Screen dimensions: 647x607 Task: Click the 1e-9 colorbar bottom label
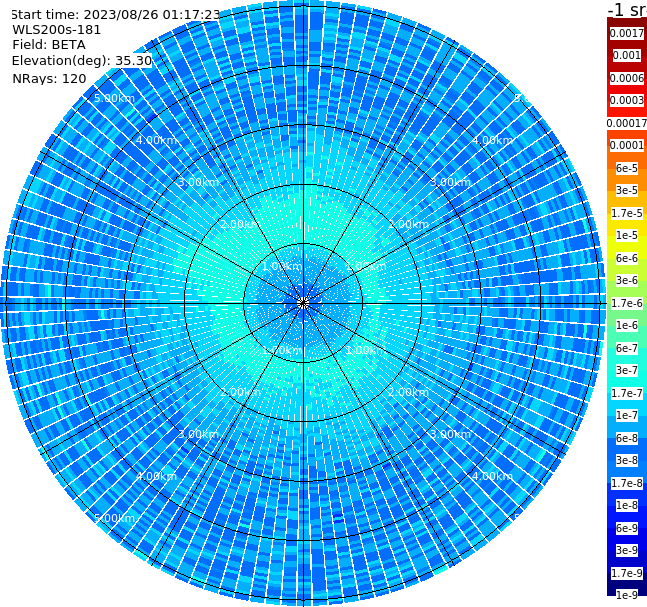click(627, 595)
